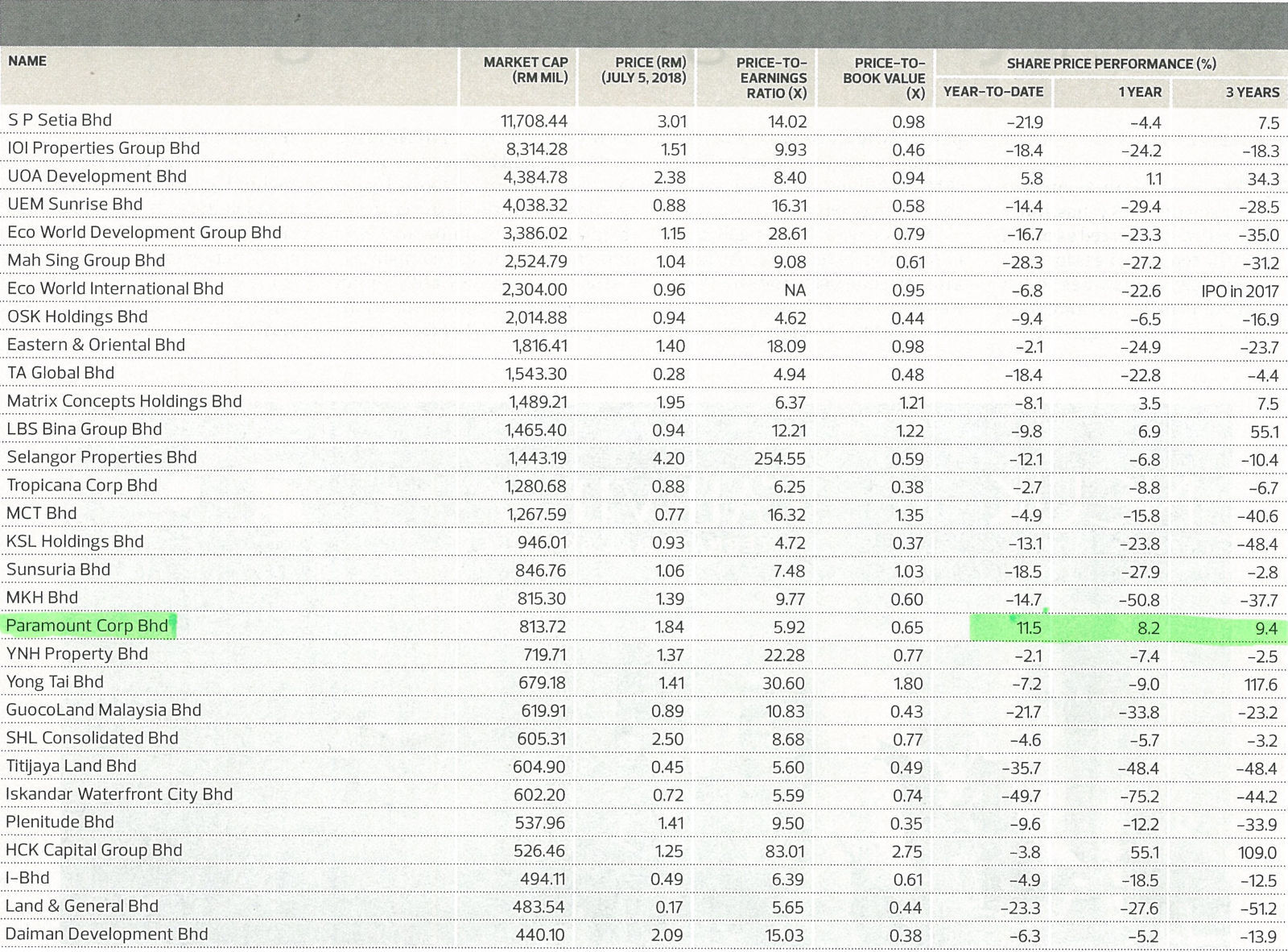Click the PRICE-TO-EARNINGS RATIO header
1288x952 pixels.
[771, 78]
